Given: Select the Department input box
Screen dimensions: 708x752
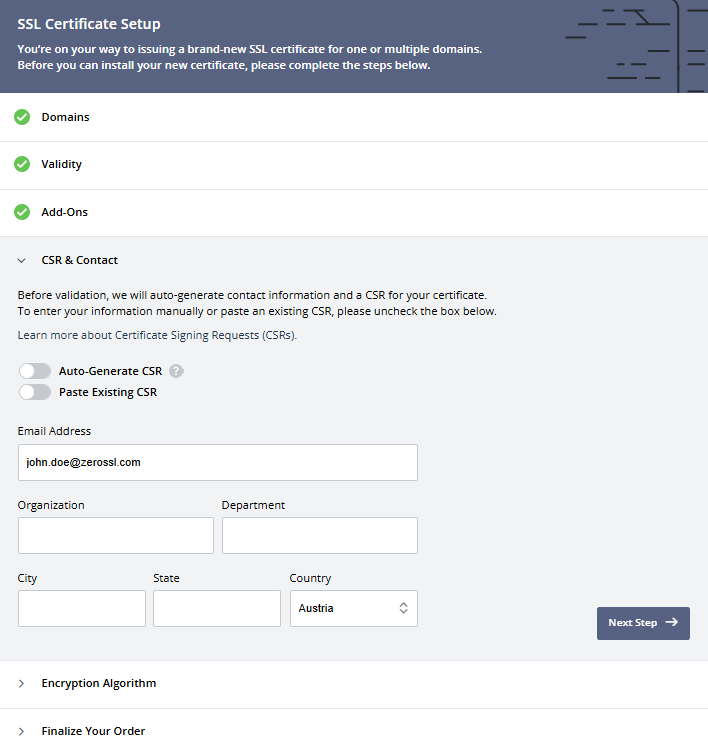Looking at the screenshot, I should pyautogui.click(x=319, y=535).
